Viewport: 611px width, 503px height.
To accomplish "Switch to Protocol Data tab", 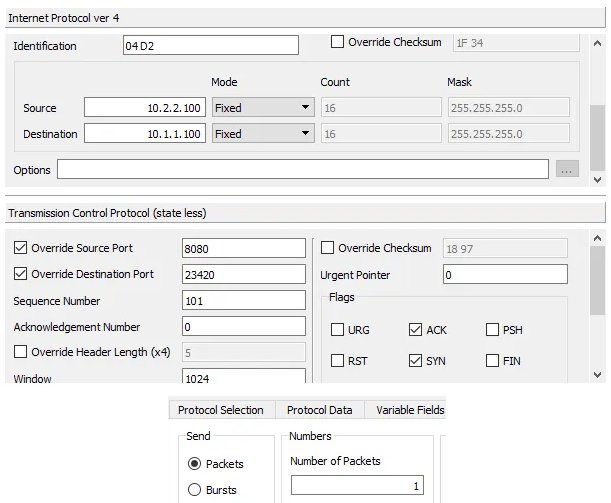I will 320,410.
